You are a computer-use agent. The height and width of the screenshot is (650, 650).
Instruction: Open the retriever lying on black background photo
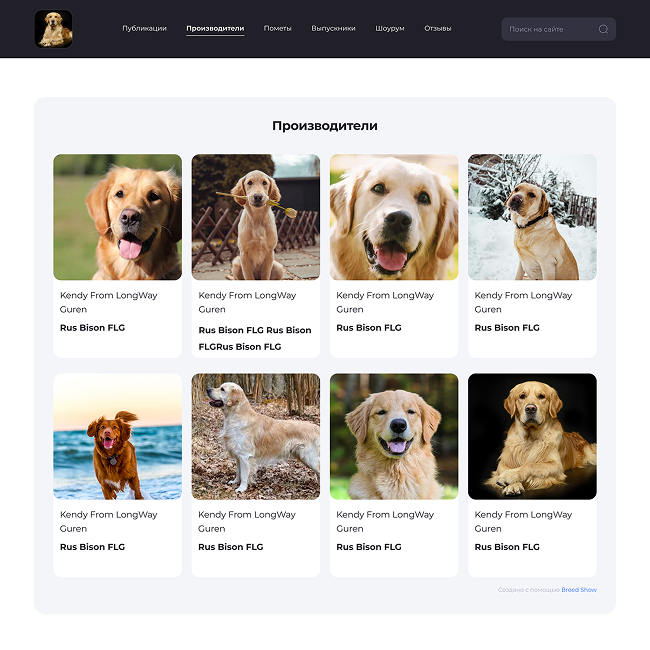pyautogui.click(x=532, y=436)
